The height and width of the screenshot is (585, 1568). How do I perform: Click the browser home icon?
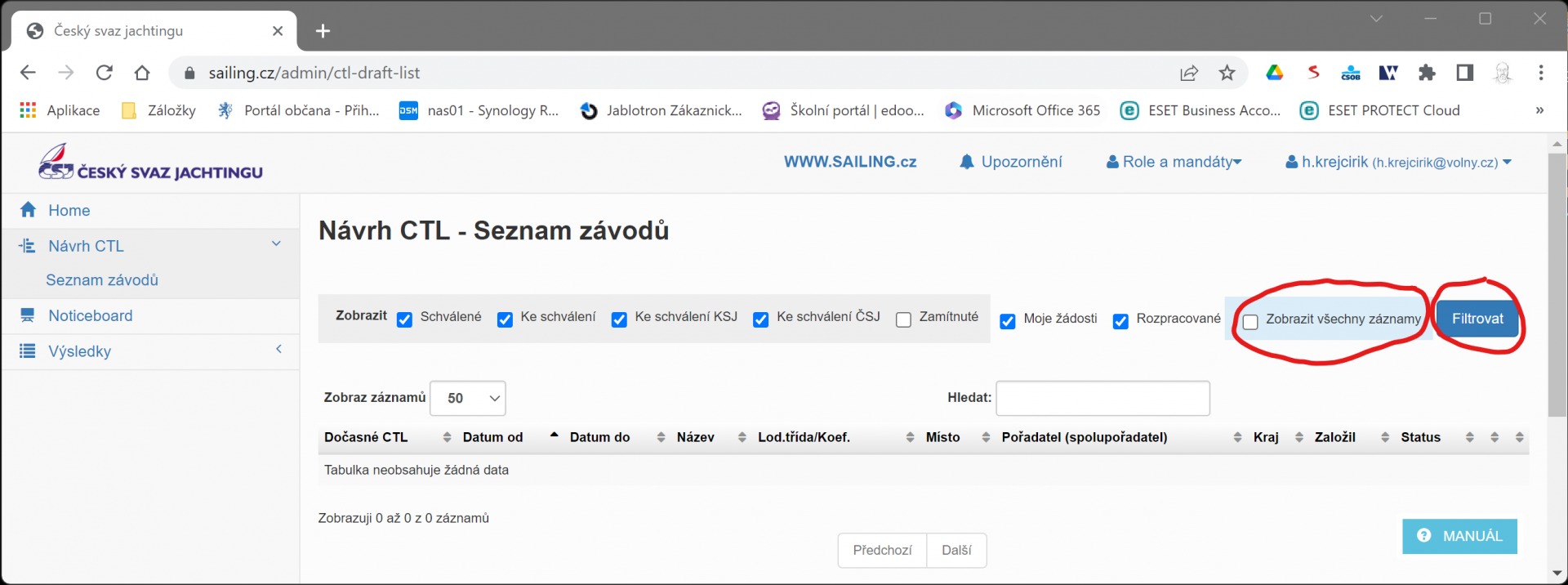[x=142, y=73]
